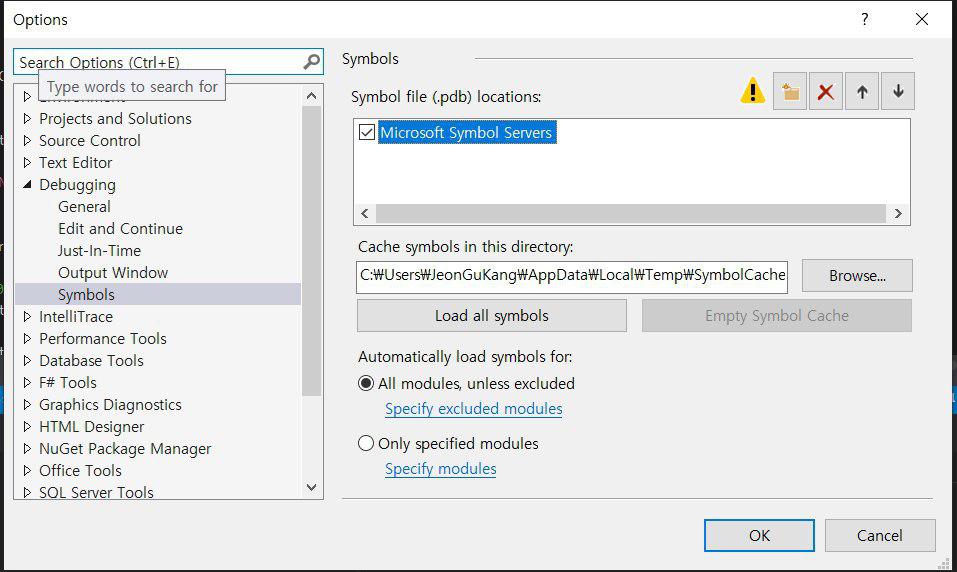Open Output Window settings
This screenshot has width=957, height=572.
(113, 272)
